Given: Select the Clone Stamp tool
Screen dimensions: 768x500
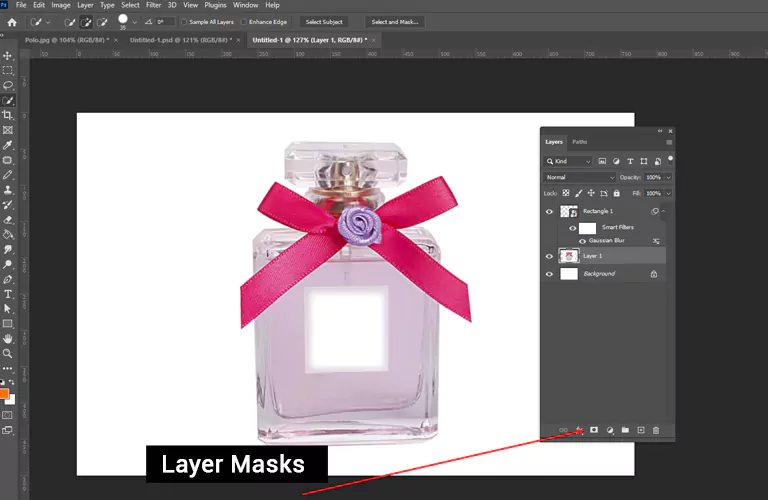Looking at the screenshot, I should point(7,190).
